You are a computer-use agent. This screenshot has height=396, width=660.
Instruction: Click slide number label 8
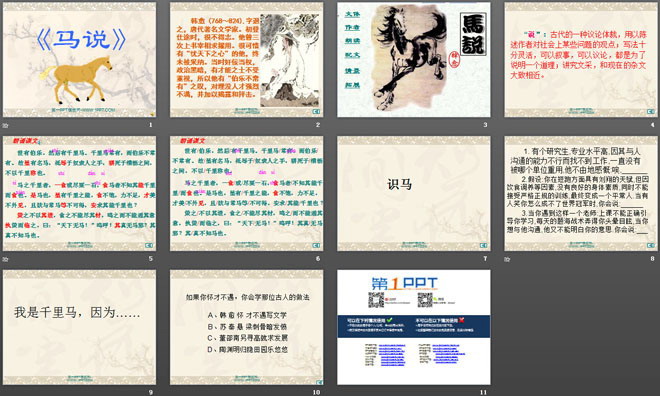pyautogui.click(x=652, y=259)
